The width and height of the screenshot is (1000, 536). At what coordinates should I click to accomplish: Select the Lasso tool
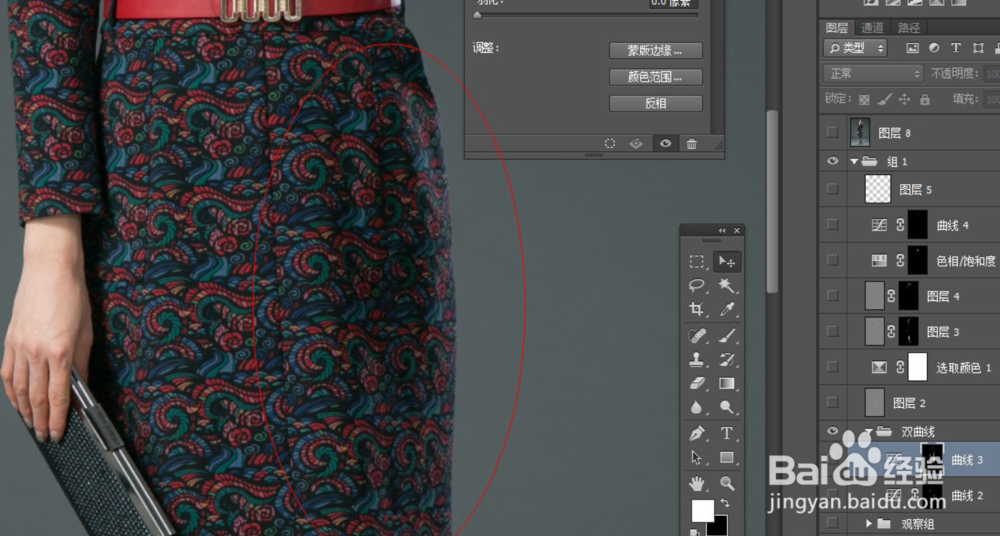click(696, 285)
